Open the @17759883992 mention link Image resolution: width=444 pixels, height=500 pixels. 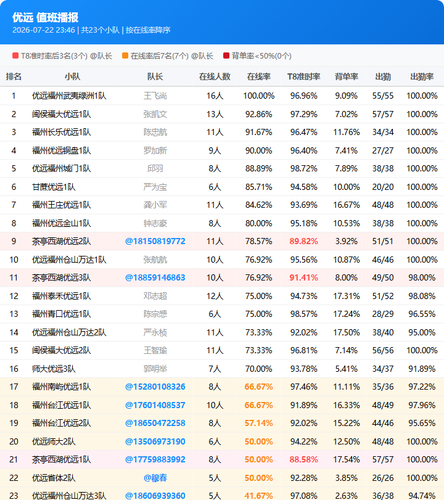tap(155, 459)
